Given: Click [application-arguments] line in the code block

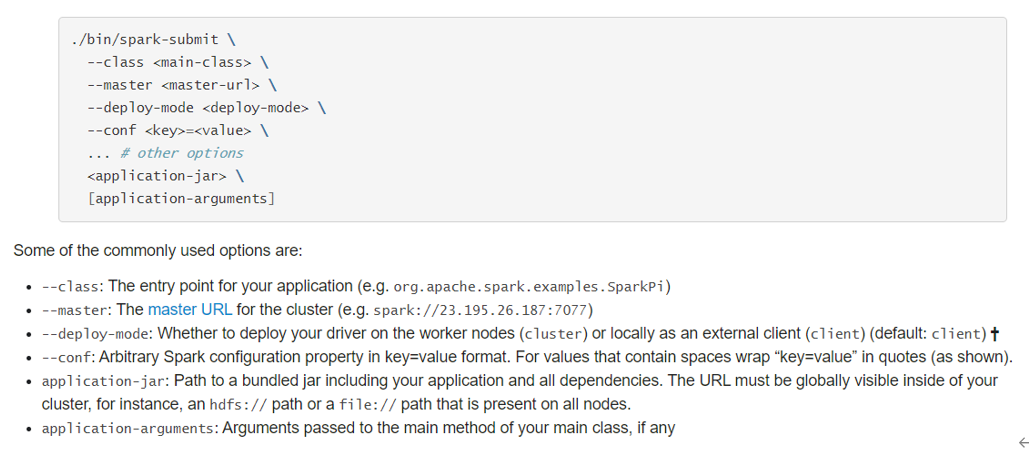Looking at the screenshot, I should [x=180, y=198].
